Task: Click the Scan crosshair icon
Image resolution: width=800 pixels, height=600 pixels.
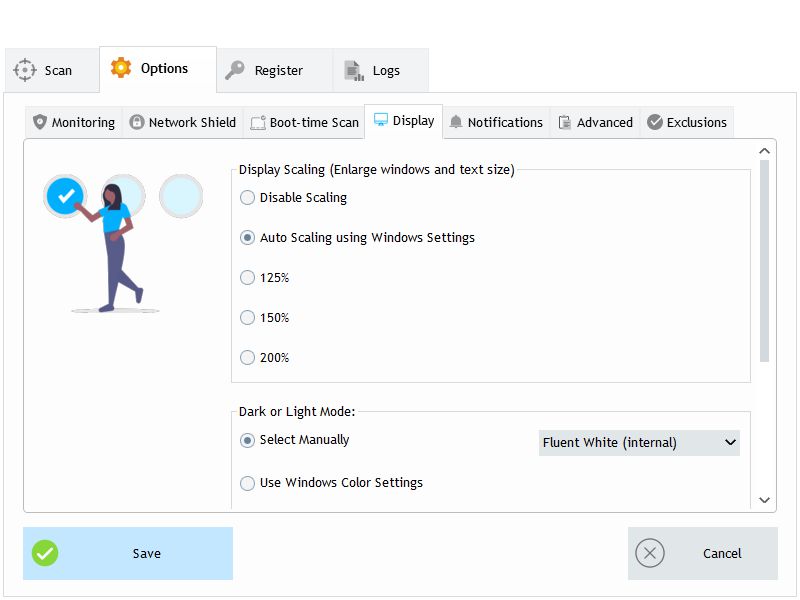Action: (25, 70)
